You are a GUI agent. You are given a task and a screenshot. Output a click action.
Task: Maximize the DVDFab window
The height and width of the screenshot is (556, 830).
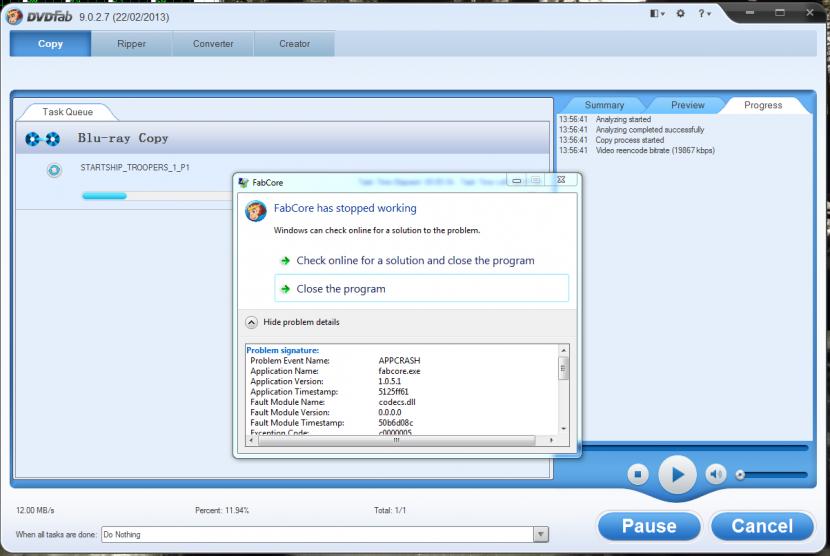(780, 13)
